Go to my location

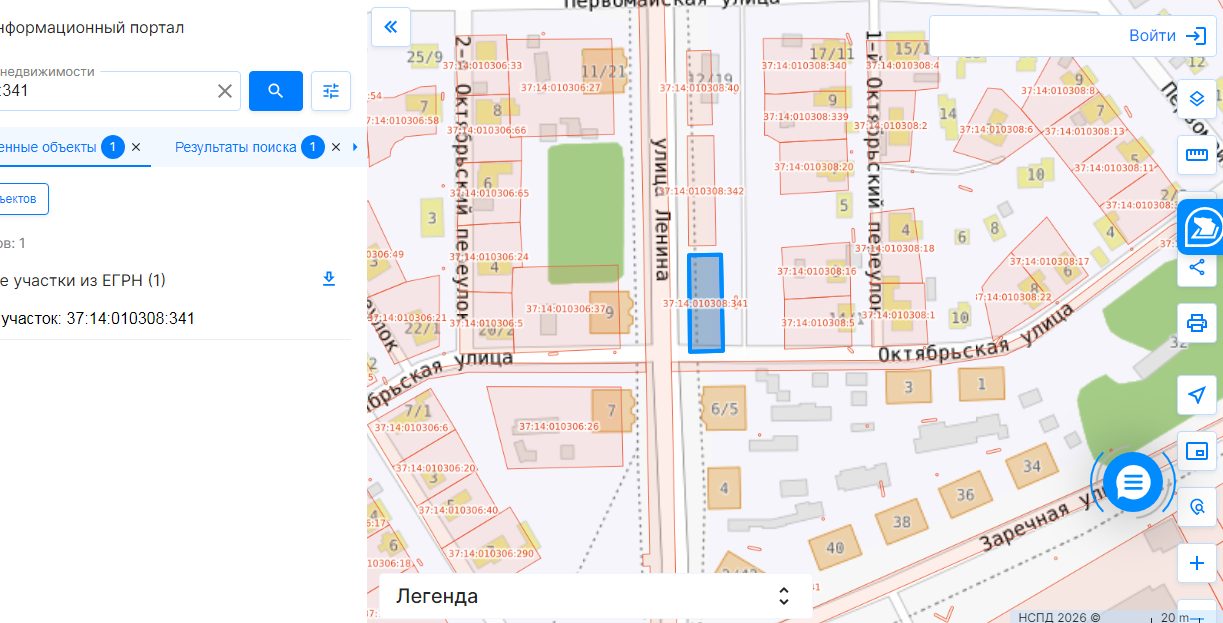(x=1196, y=395)
